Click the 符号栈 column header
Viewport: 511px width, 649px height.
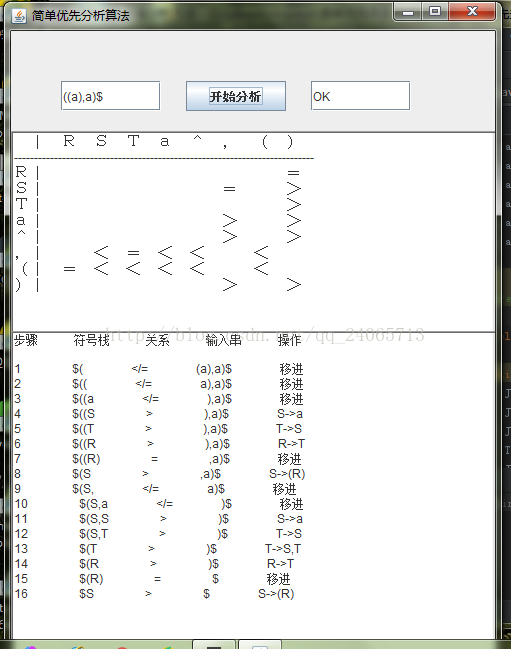click(x=91, y=340)
